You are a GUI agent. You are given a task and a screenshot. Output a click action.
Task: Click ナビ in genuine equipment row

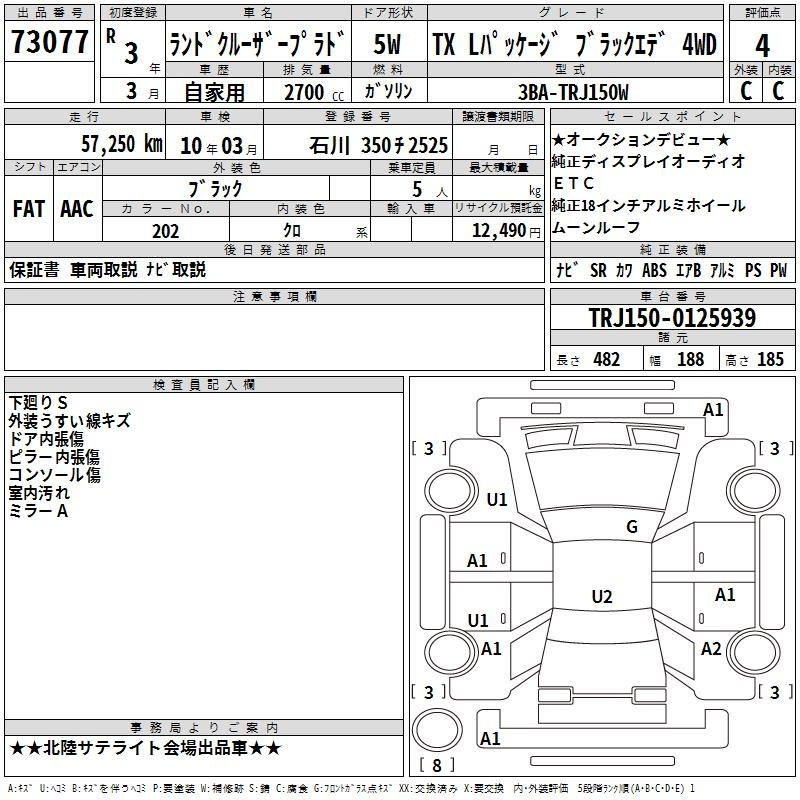click(567, 270)
